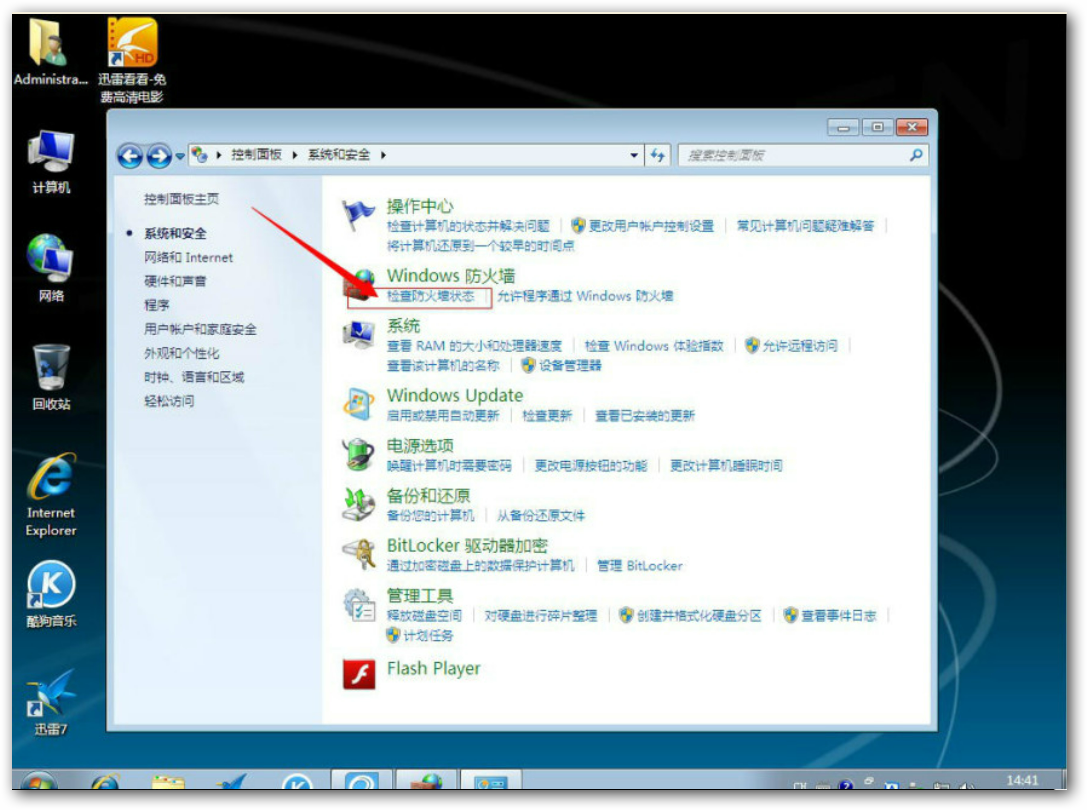Image resolution: width=1087 pixels, height=810 pixels.
Task: Refresh the control panel address bar
Action: click(x=657, y=155)
